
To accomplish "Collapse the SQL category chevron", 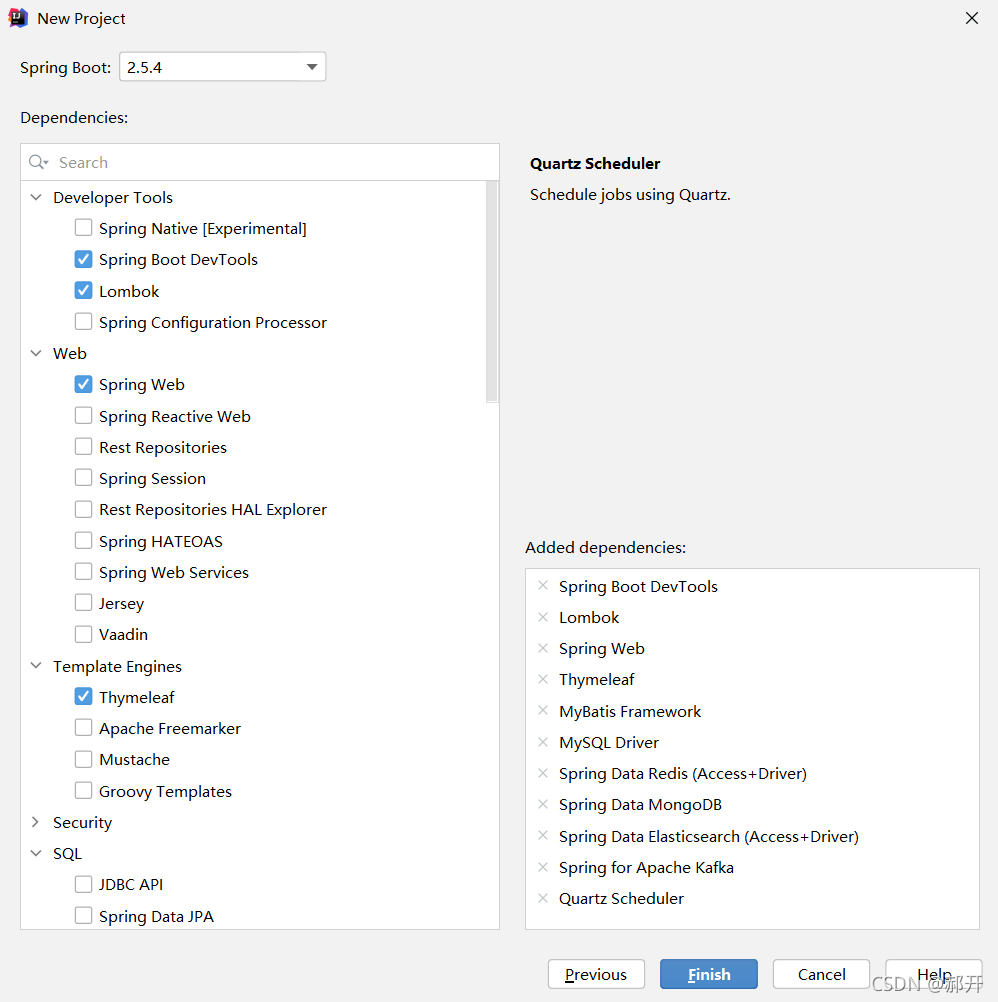I will pyautogui.click(x=36, y=853).
